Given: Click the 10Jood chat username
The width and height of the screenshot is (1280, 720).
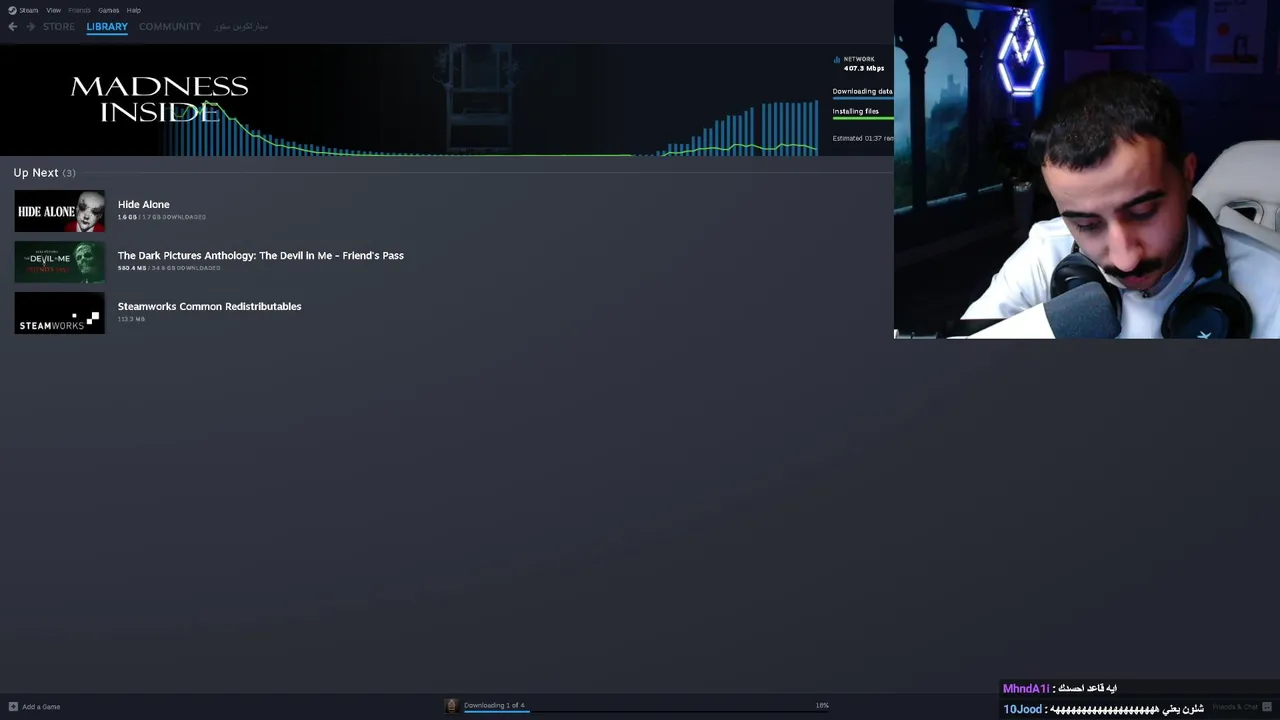Looking at the screenshot, I should (x=1023, y=709).
